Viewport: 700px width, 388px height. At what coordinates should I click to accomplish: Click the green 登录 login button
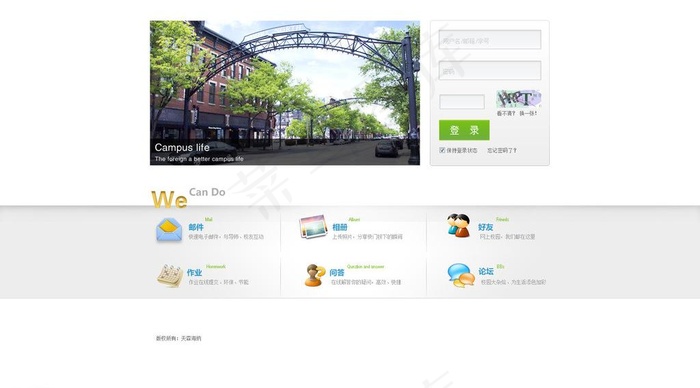tap(464, 130)
